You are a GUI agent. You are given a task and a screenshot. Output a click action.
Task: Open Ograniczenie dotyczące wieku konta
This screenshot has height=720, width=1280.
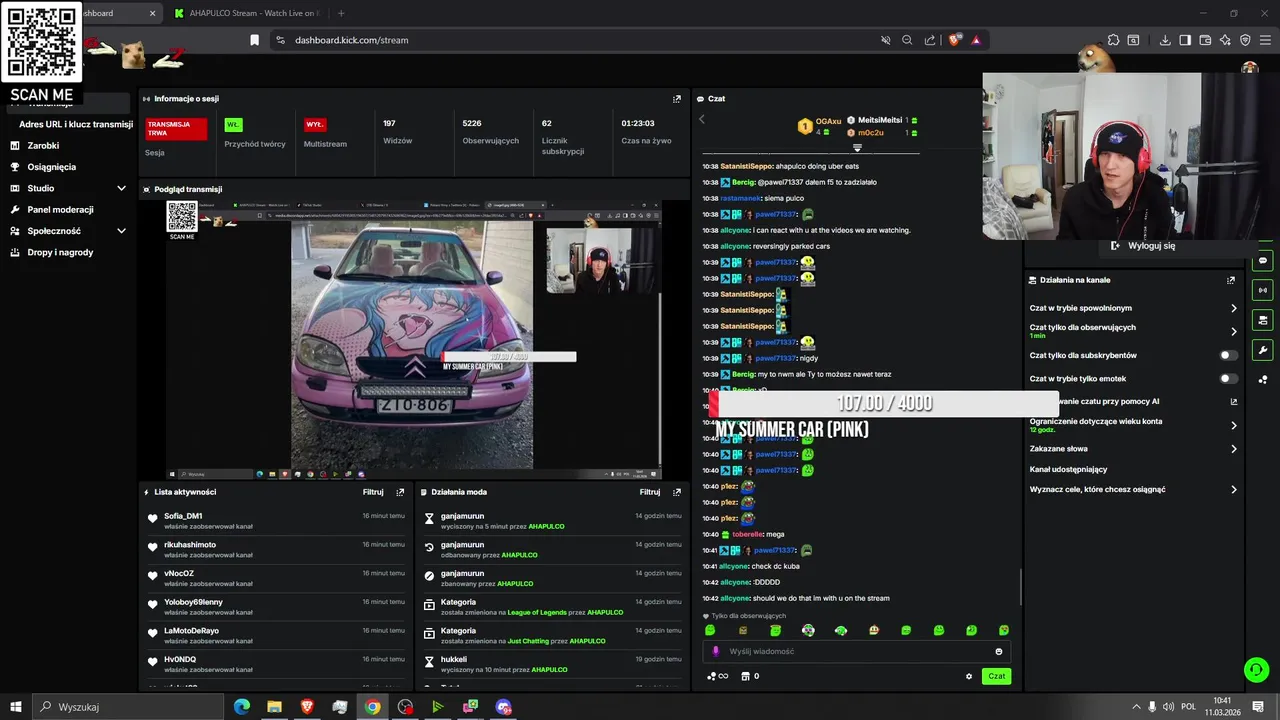[1133, 425]
